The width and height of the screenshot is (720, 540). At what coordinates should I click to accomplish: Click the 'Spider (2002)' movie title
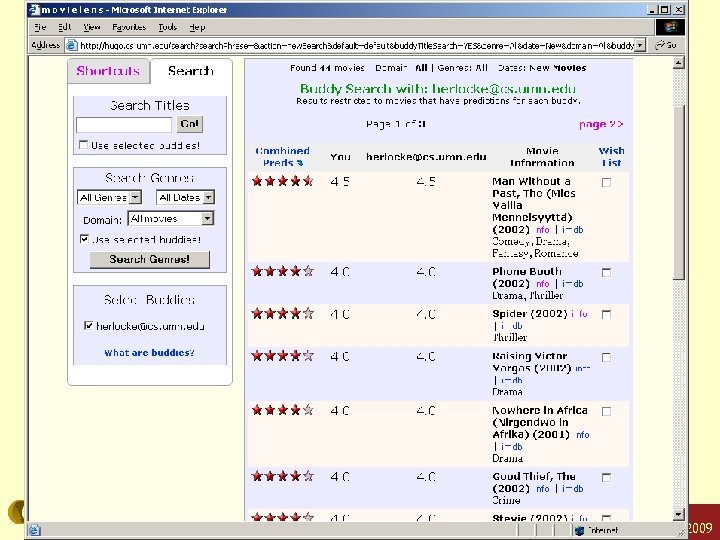[x=530, y=314]
